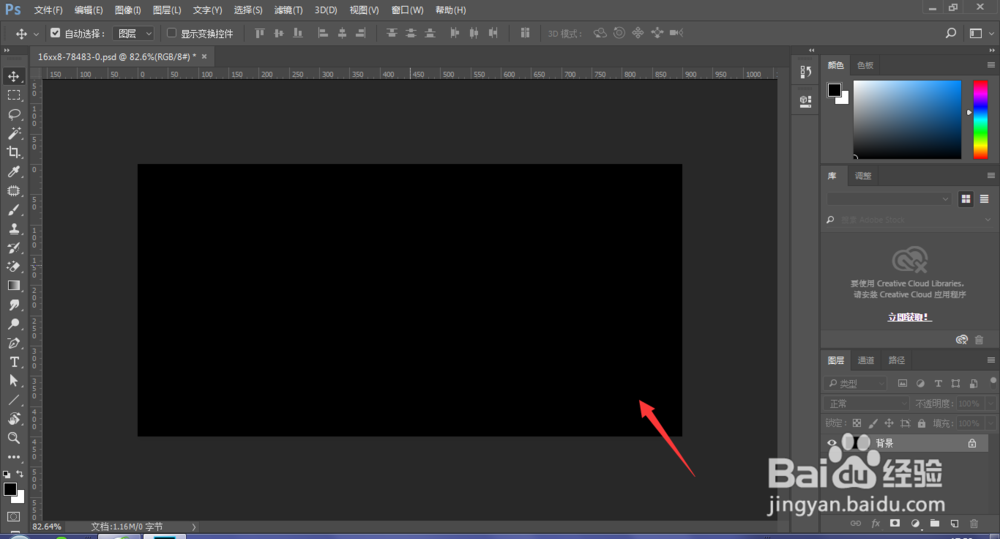Select the Eraser tool
1000x539 pixels.
(x=13, y=267)
